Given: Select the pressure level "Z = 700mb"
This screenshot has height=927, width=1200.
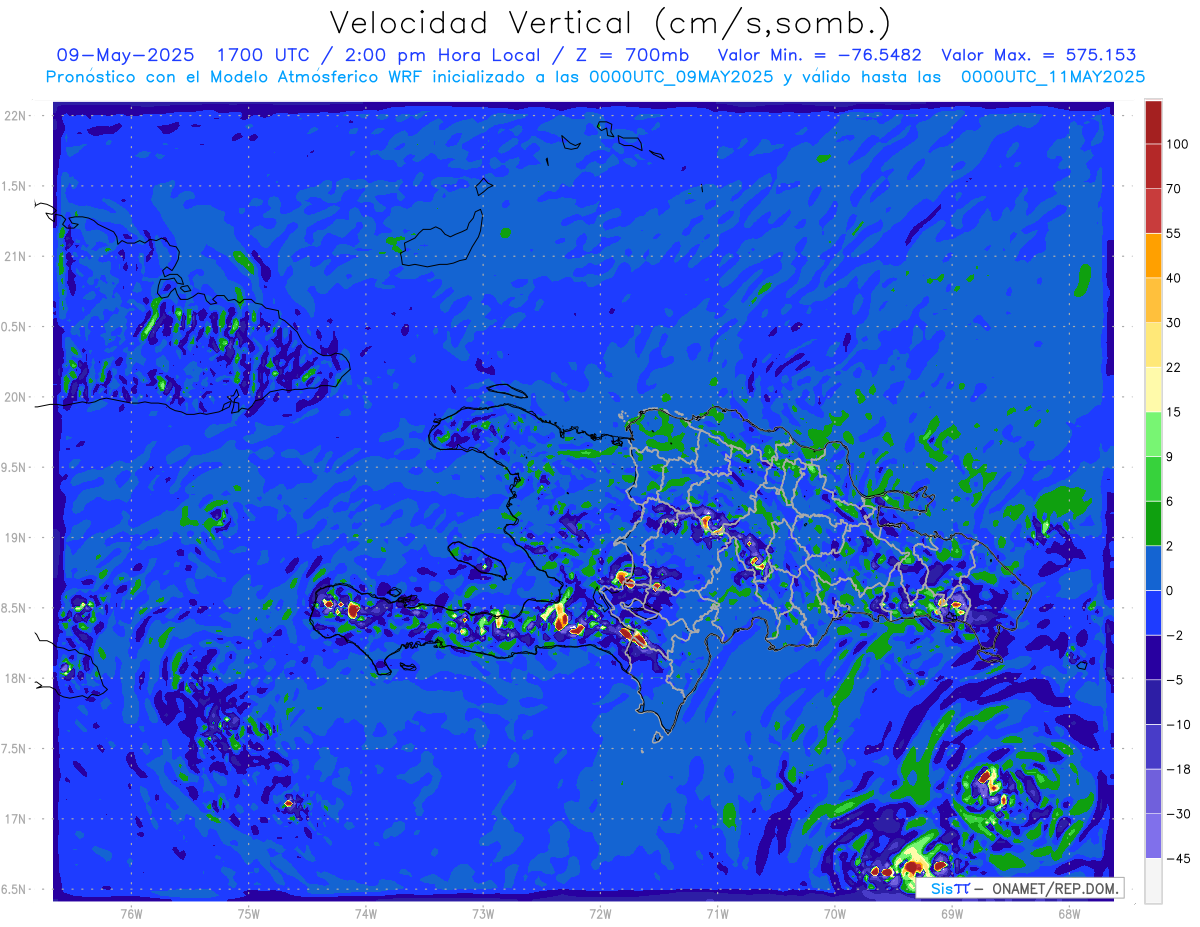Looking at the screenshot, I should (x=632, y=55).
